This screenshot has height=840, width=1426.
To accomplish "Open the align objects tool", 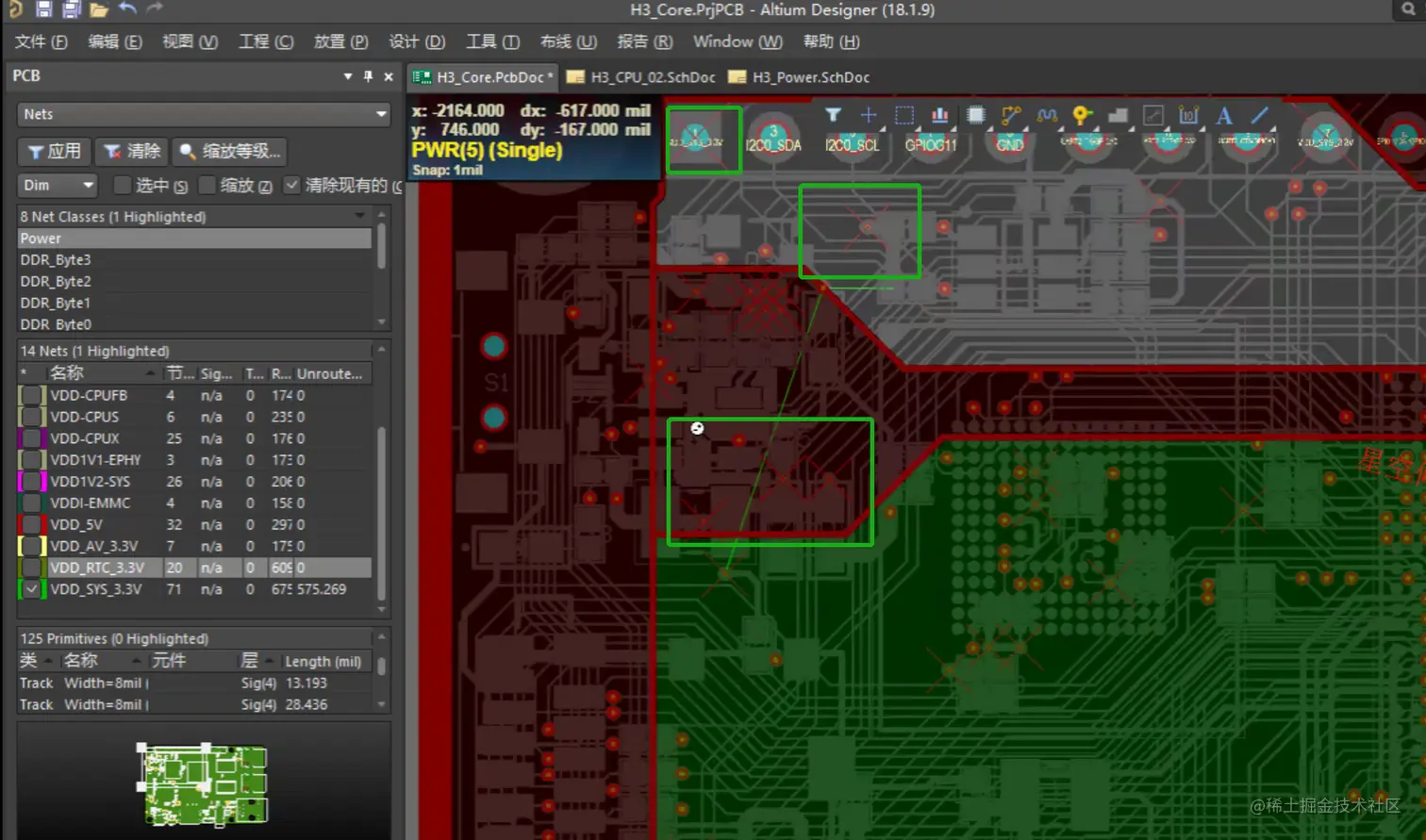I will pos(940,116).
